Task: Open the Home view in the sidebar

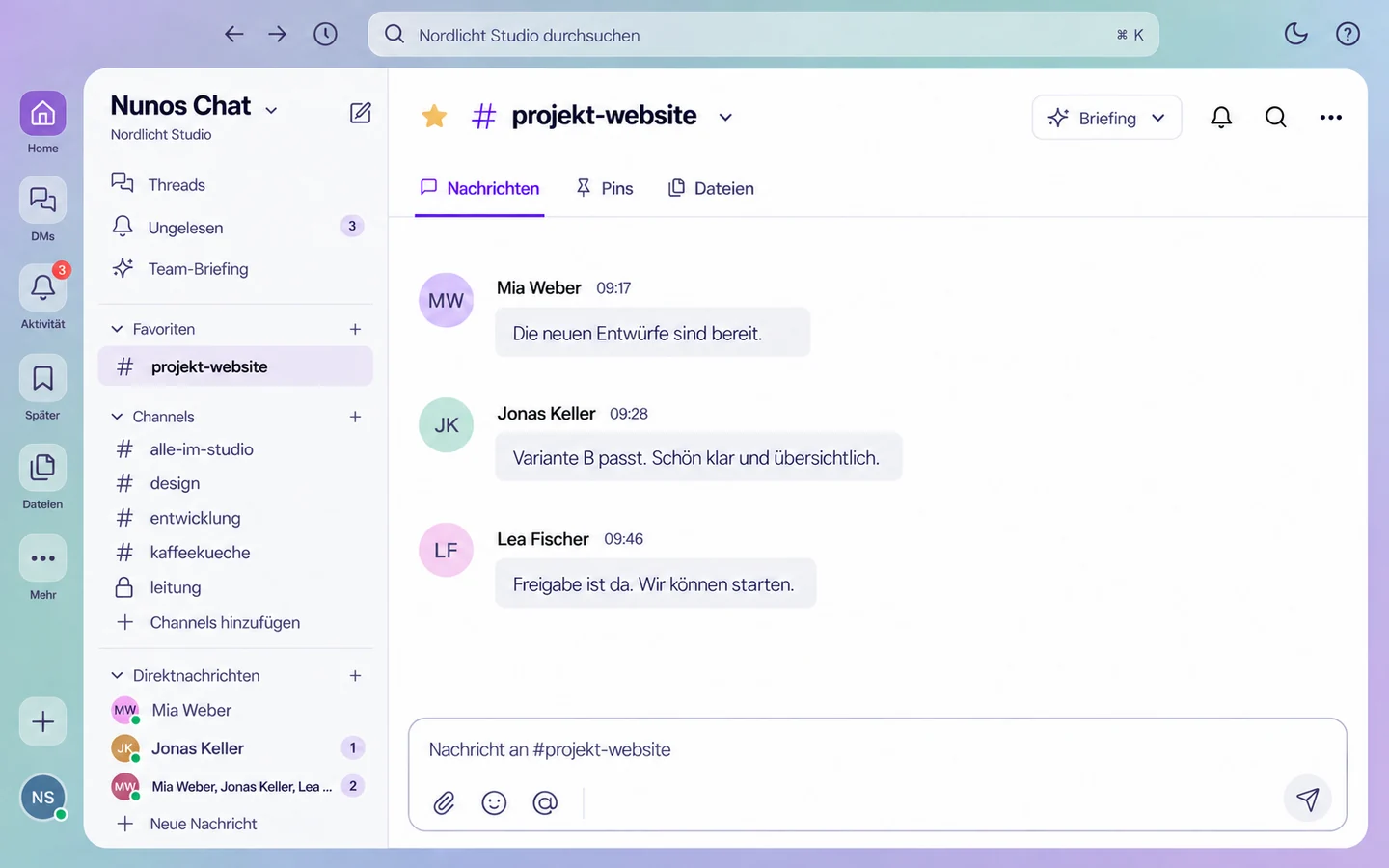Action: (43, 115)
